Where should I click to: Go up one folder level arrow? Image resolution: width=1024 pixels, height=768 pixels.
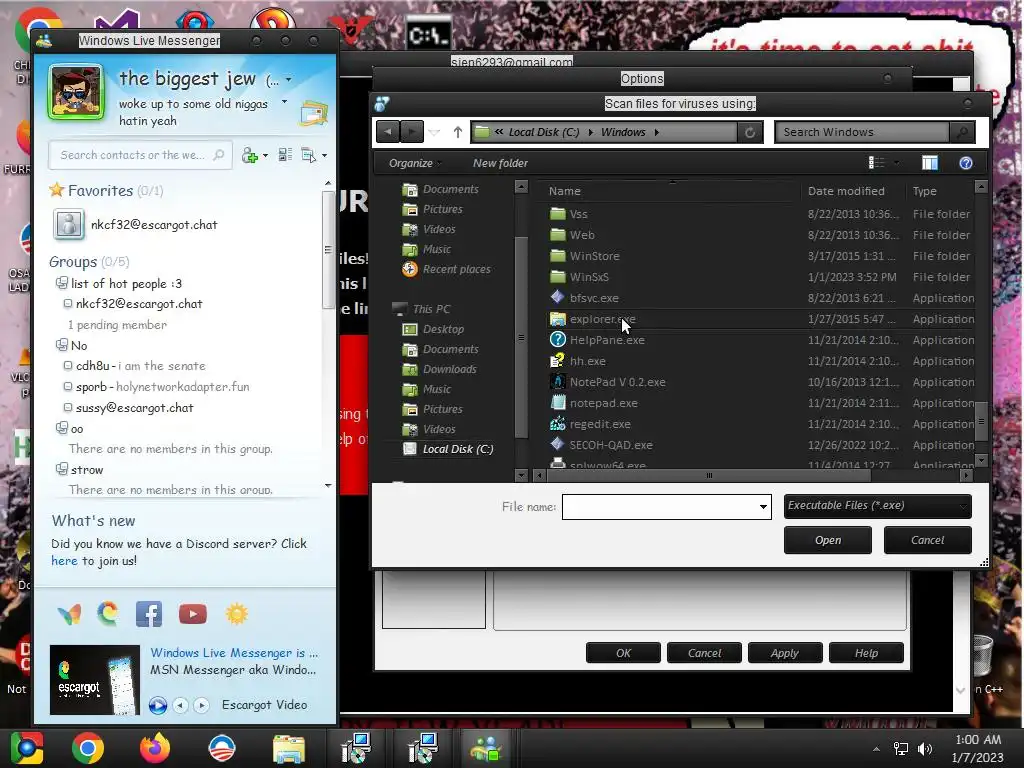(x=458, y=133)
